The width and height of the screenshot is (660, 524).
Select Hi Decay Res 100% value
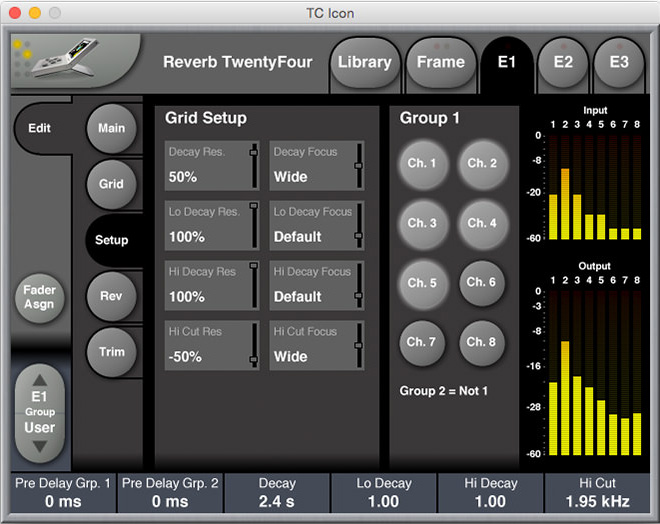[187, 297]
